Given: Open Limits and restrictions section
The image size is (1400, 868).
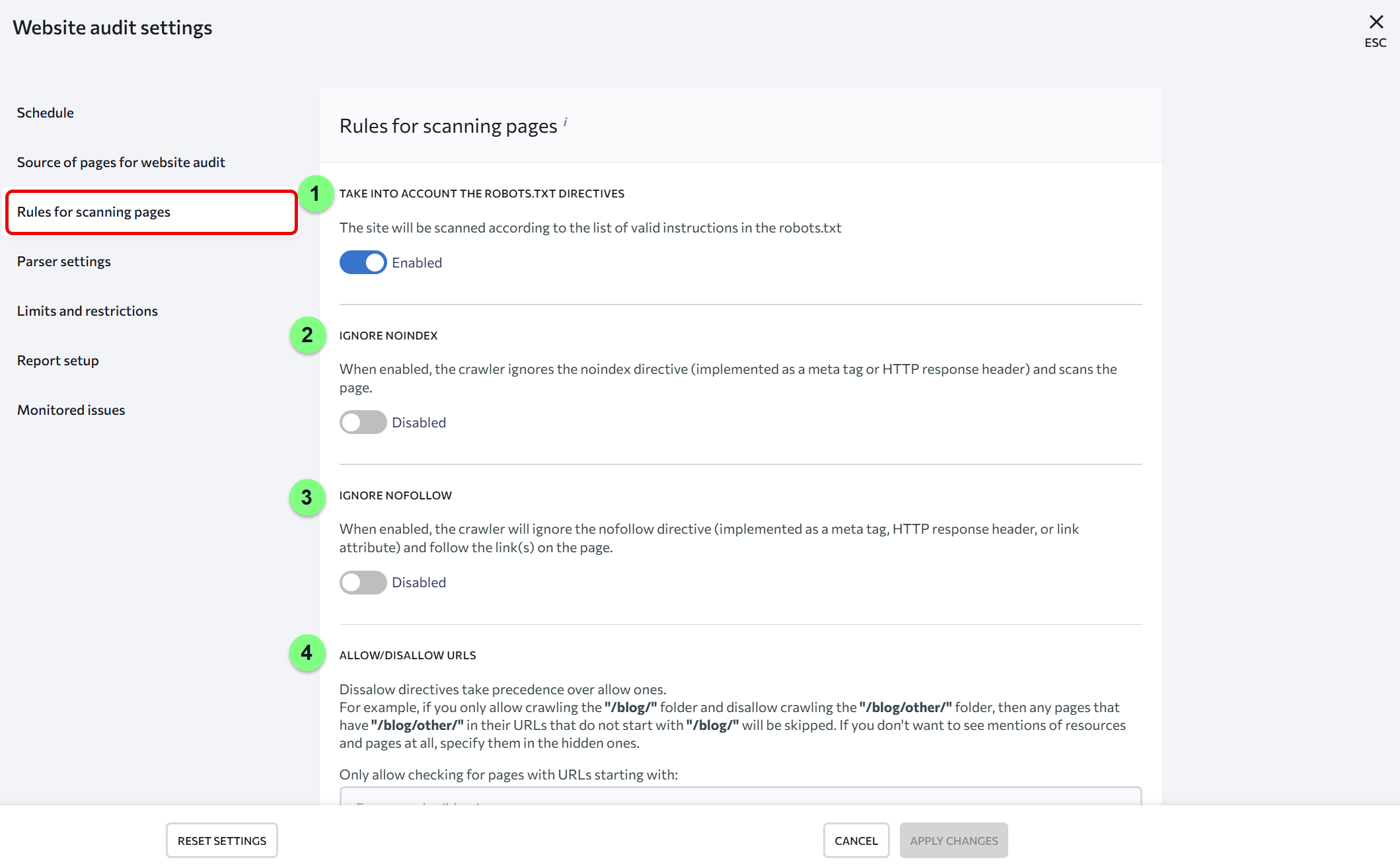Looking at the screenshot, I should pos(87,311).
